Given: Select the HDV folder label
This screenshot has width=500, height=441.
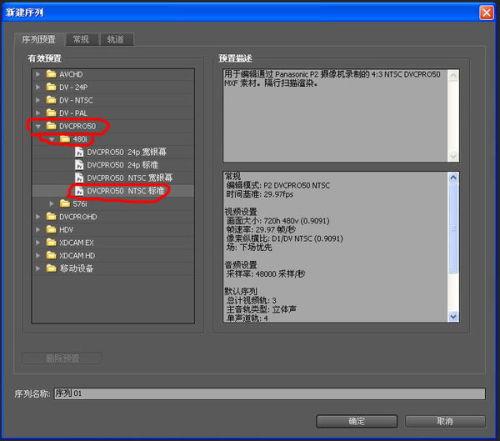Looking at the screenshot, I should [66, 230].
